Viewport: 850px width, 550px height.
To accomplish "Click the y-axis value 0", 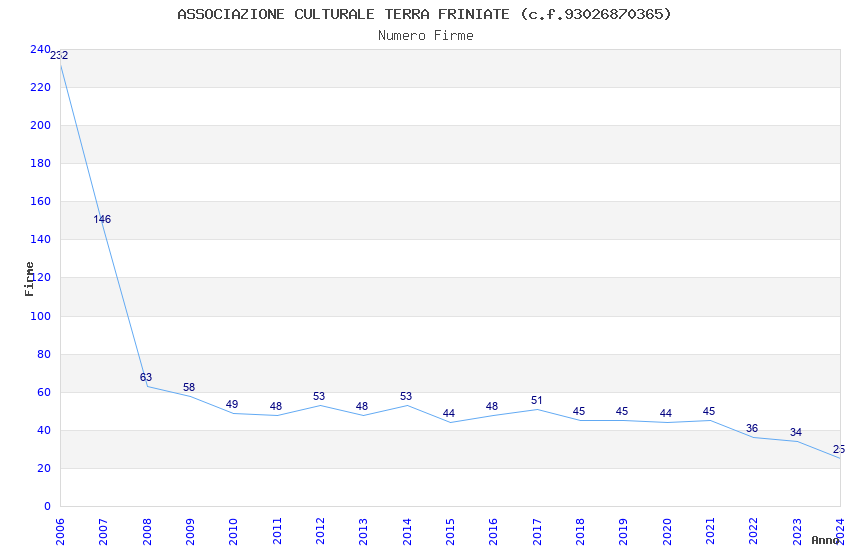I will pos(47,506).
